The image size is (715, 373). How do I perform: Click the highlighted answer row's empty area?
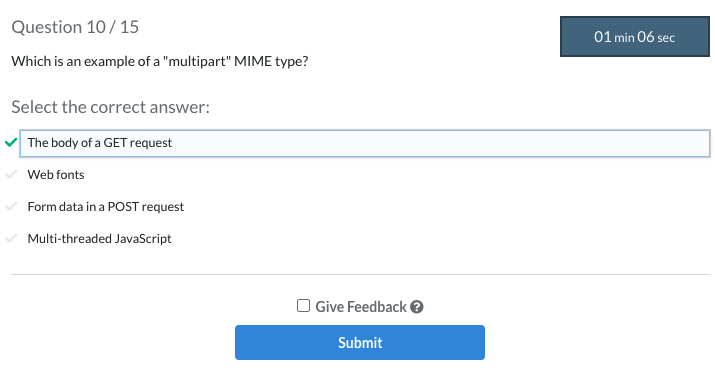coord(438,143)
